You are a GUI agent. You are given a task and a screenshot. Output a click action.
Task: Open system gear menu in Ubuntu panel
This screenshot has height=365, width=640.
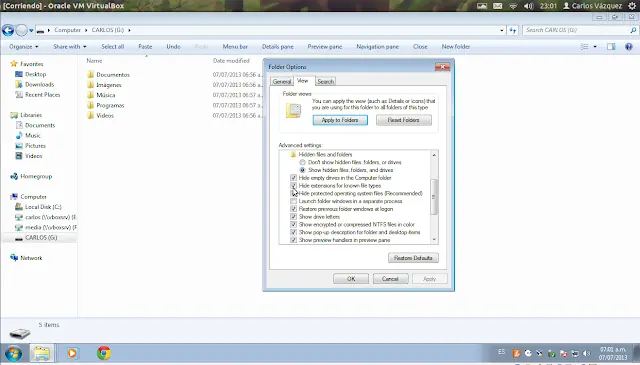[x=632, y=6]
